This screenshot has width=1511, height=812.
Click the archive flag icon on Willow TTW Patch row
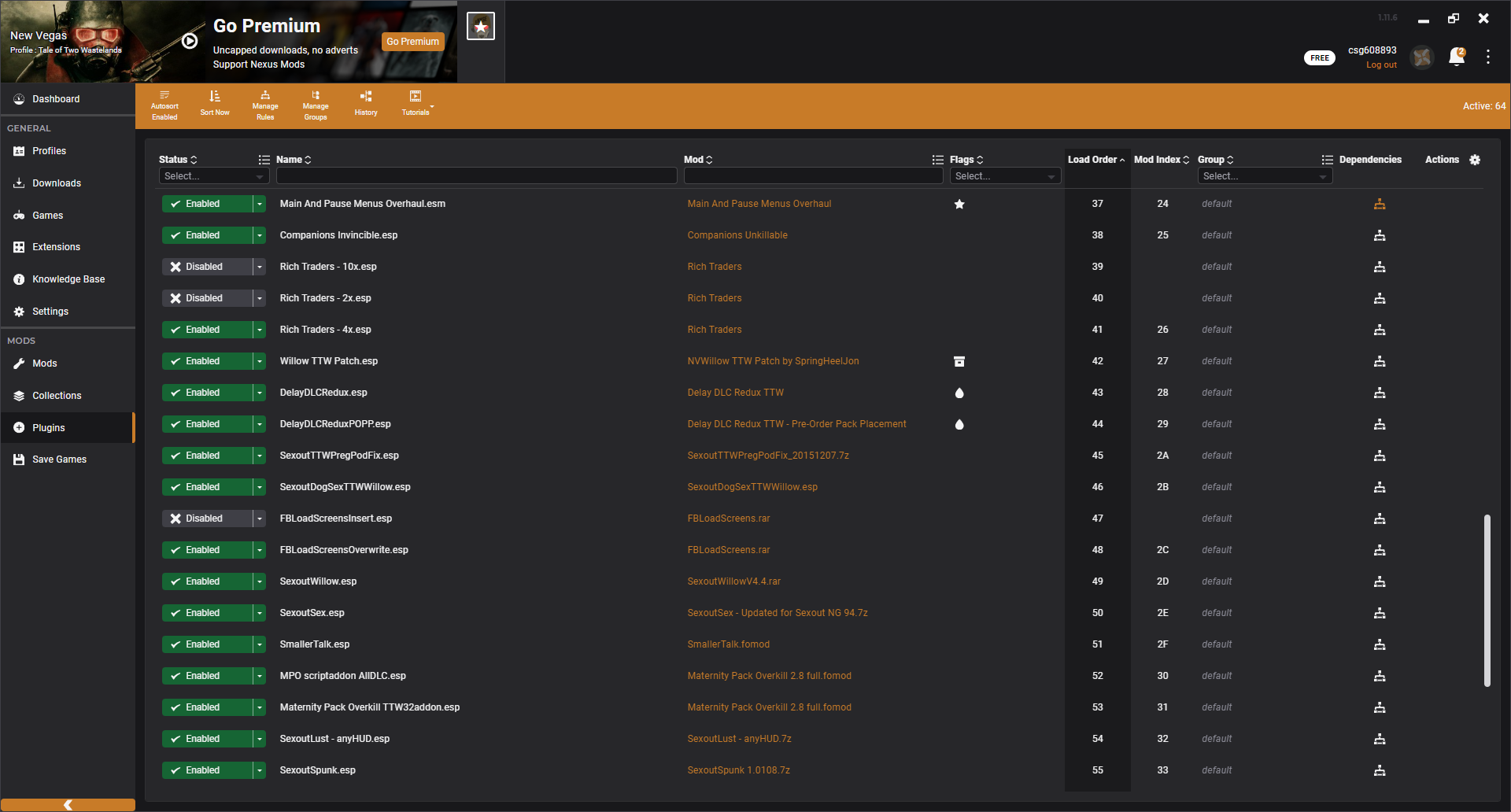click(959, 361)
